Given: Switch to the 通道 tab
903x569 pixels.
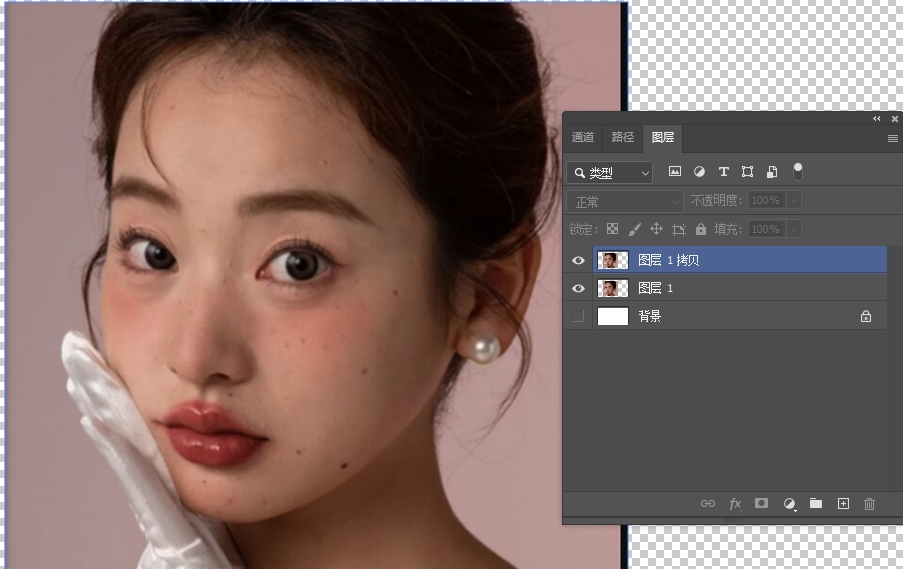Looking at the screenshot, I should (582, 137).
